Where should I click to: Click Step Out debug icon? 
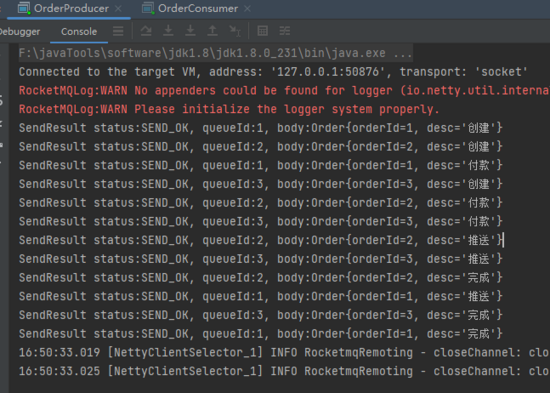click(212, 31)
